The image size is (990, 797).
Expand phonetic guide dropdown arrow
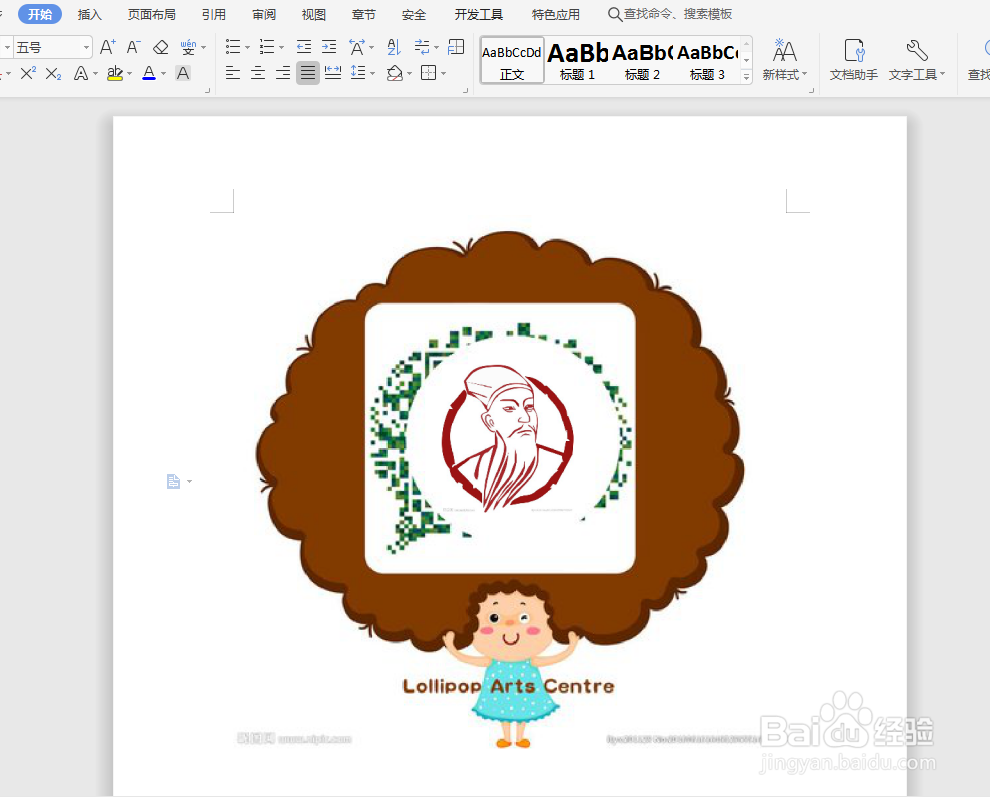203,47
